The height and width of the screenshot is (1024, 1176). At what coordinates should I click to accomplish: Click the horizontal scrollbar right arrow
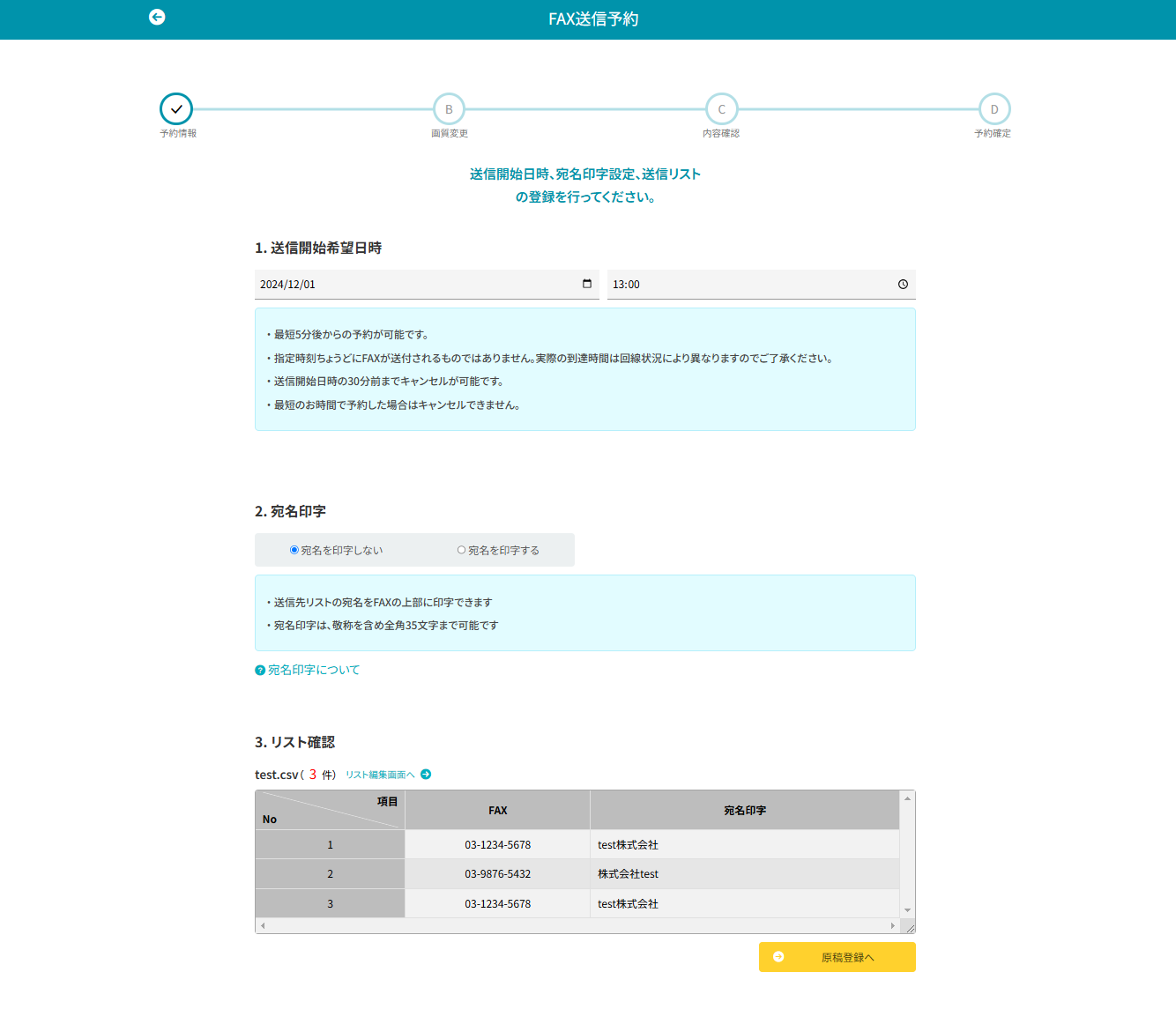[x=893, y=925]
